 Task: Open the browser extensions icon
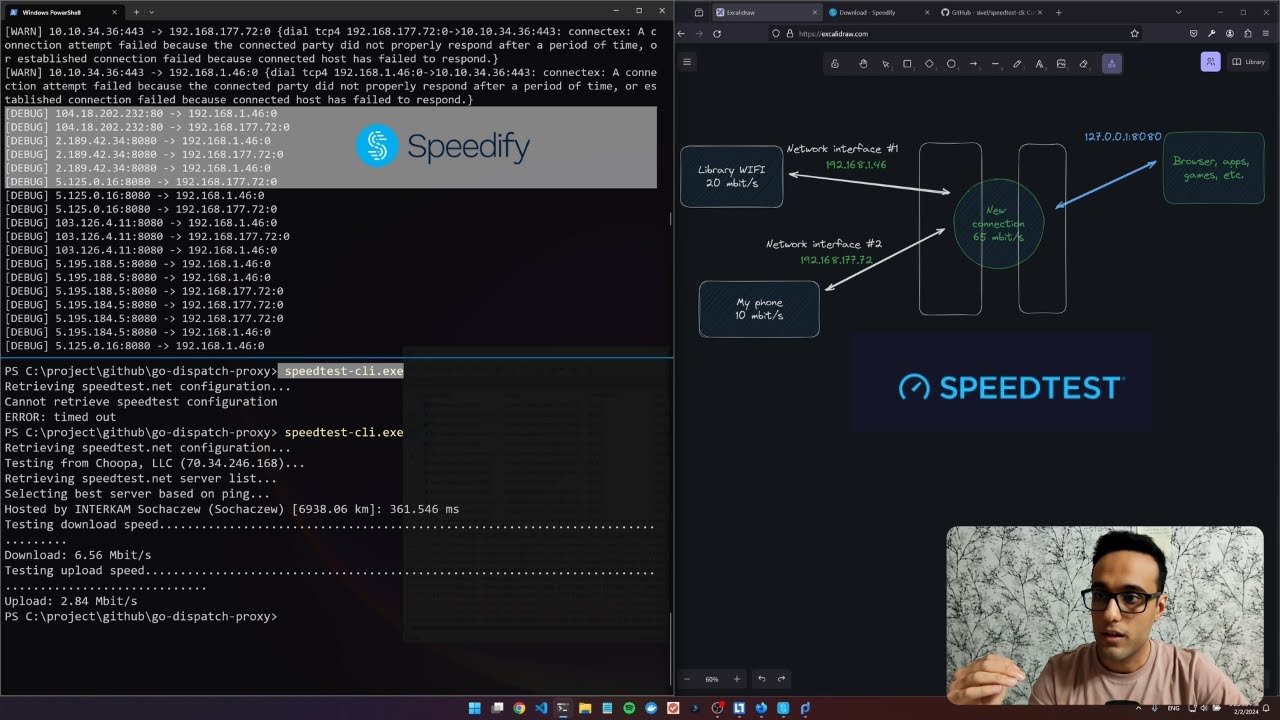pyautogui.click(x=1248, y=33)
